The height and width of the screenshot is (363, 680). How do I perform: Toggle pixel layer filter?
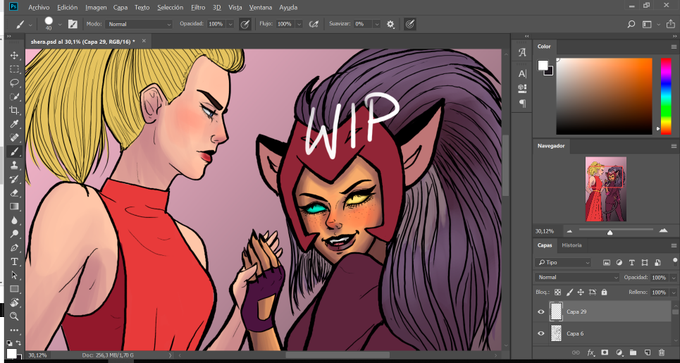point(606,262)
